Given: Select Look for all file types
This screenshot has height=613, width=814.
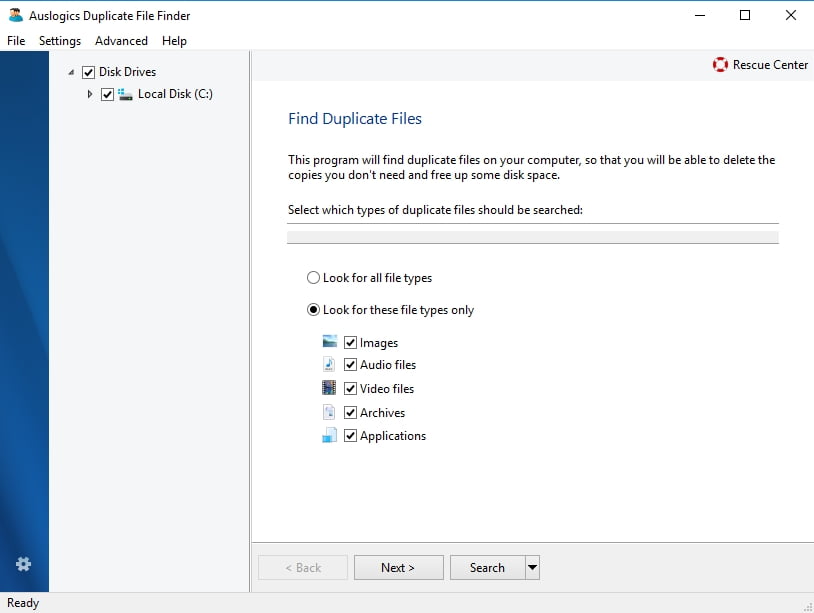Looking at the screenshot, I should tap(314, 278).
